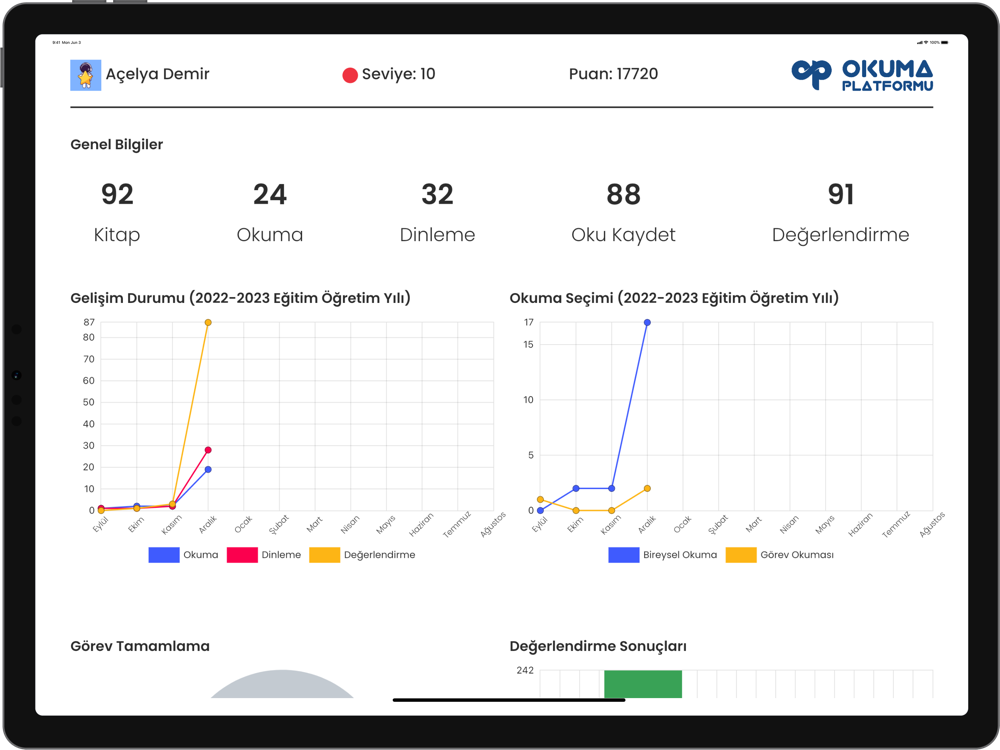Toggle the Okuma legend in Gelişim chart

coord(183,555)
